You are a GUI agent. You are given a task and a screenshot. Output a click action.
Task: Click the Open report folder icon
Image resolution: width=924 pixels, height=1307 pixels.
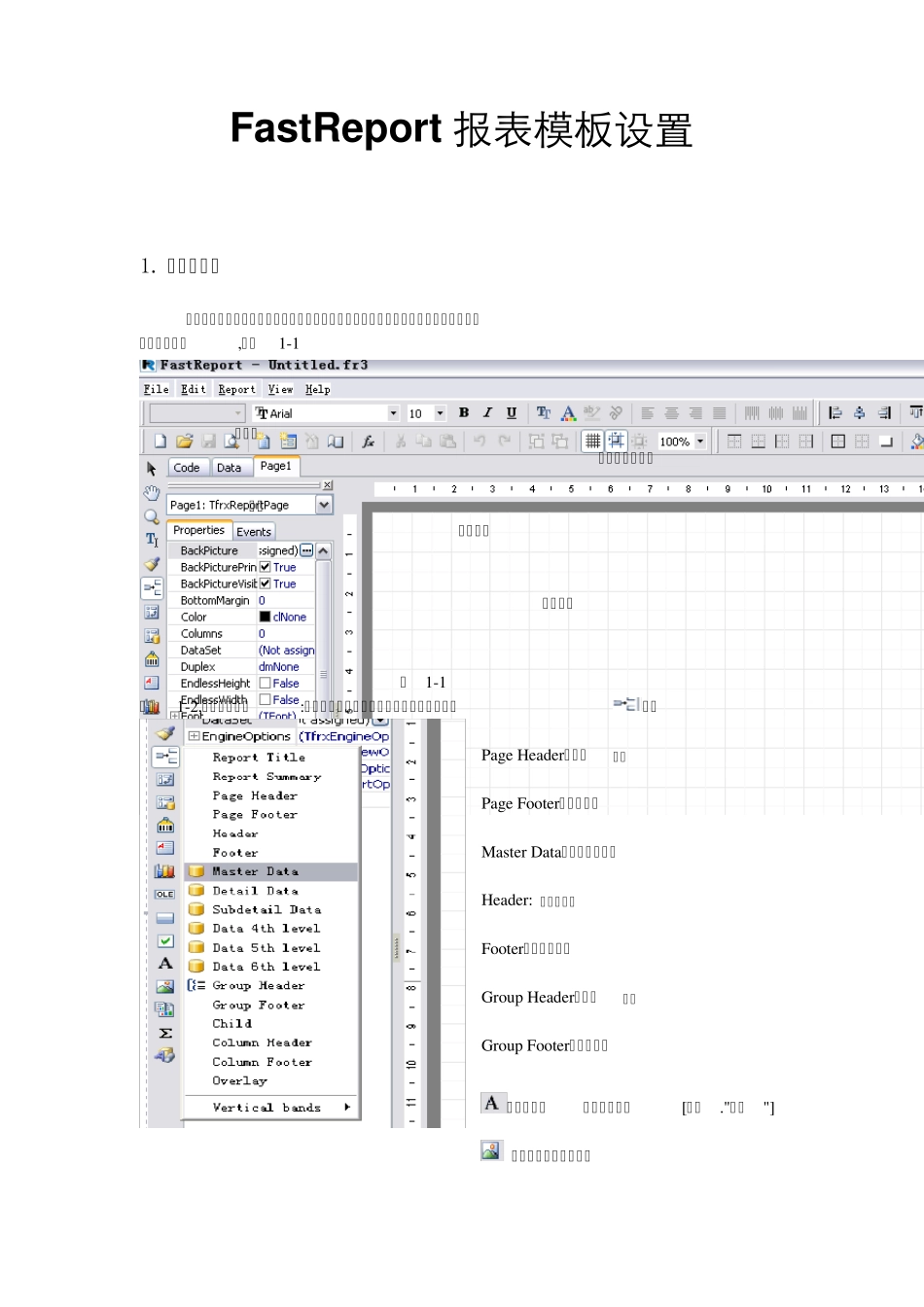pos(184,442)
